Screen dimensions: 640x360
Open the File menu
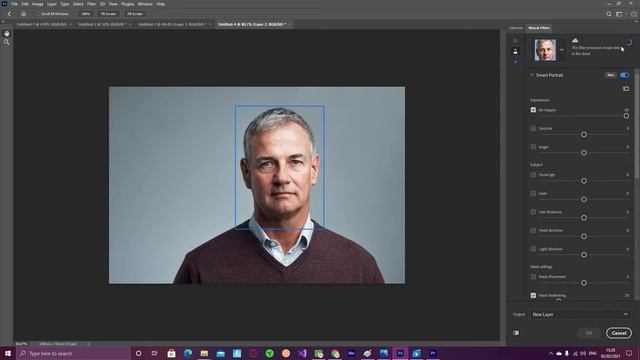point(15,4)
